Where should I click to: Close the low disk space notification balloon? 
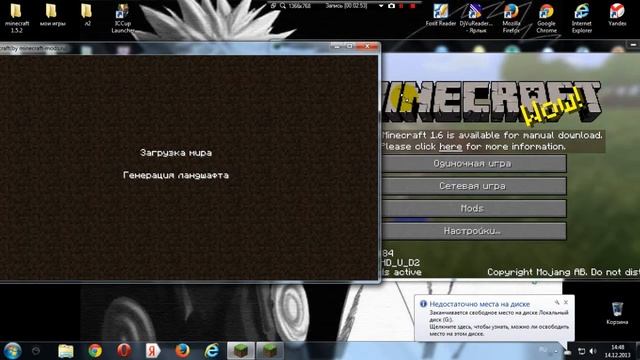[x=566, y=302]
